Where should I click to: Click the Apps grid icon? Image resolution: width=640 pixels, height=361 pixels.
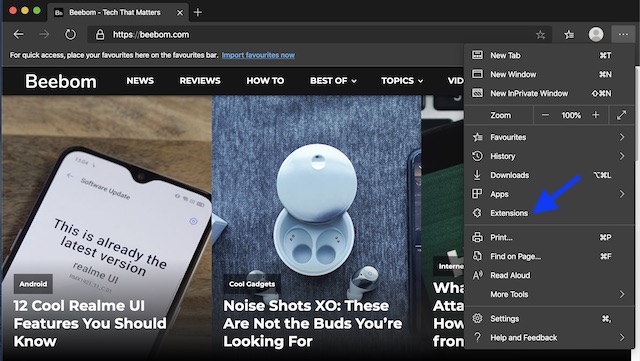[477, 194]
